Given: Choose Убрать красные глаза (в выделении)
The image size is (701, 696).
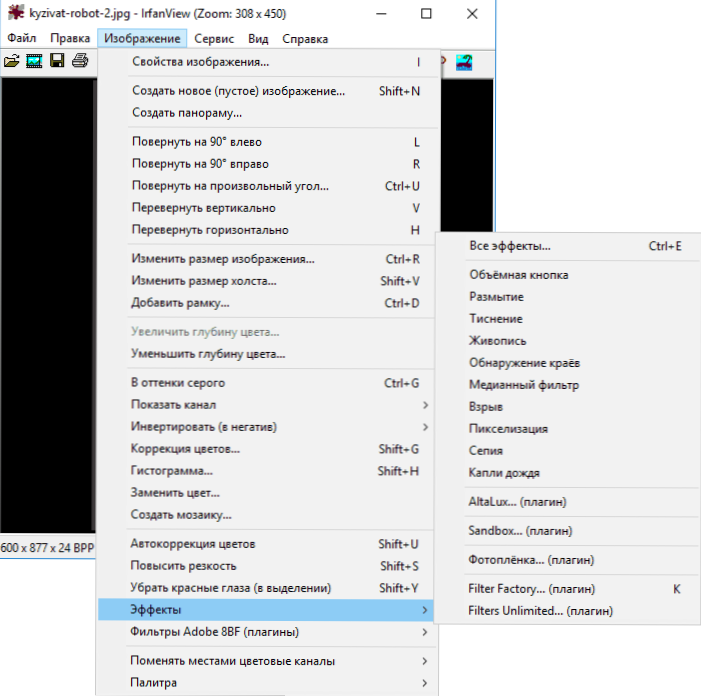Looking at the screenshot, I should click(267, 588).
